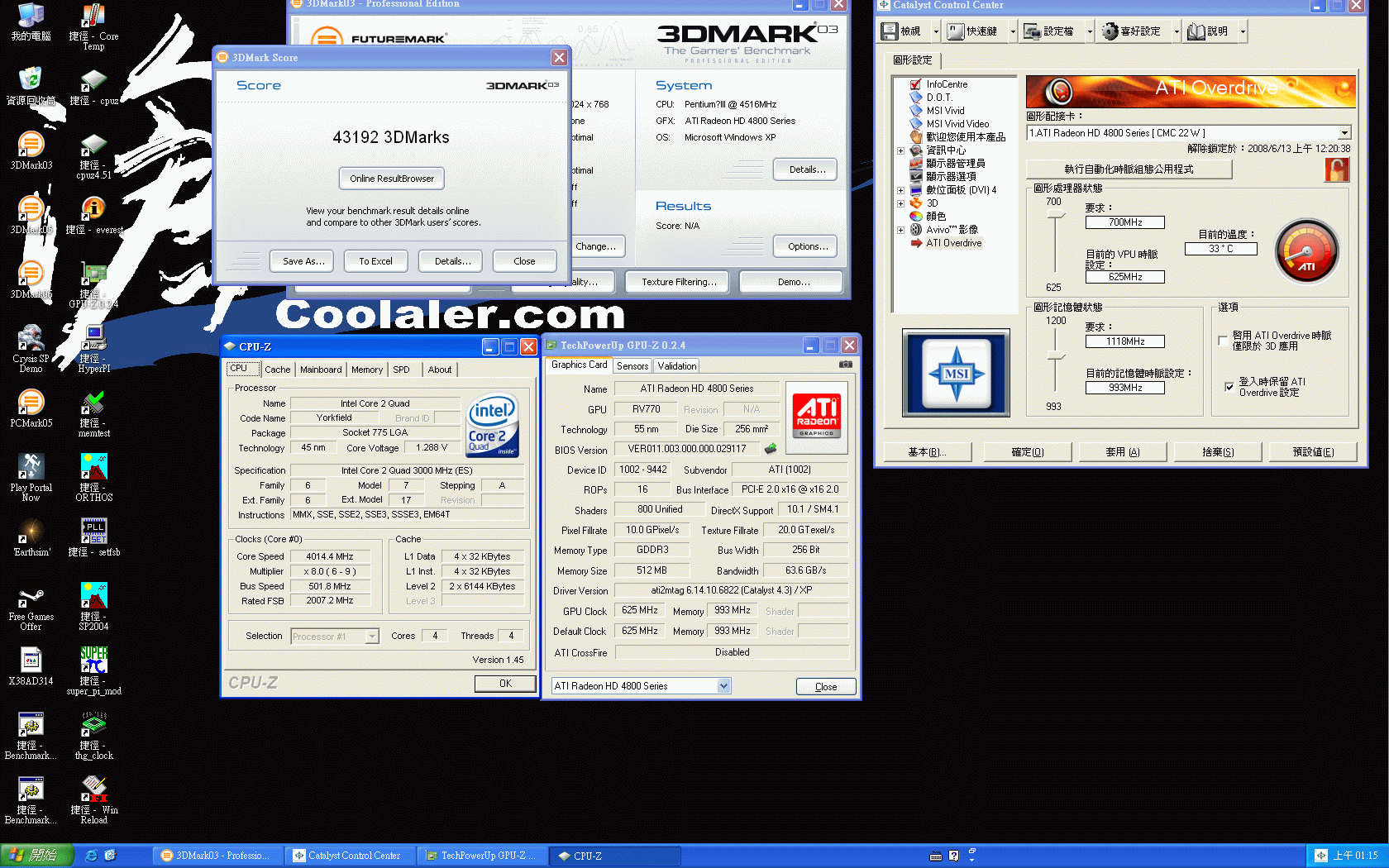This screenshot has height=868, width=1389.
Task: Launch the setfsb shortcut
Action: (93, 537)
